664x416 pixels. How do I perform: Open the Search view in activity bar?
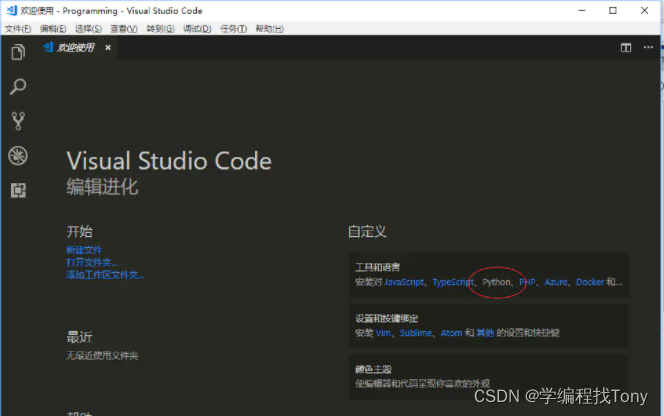(18, 87)
